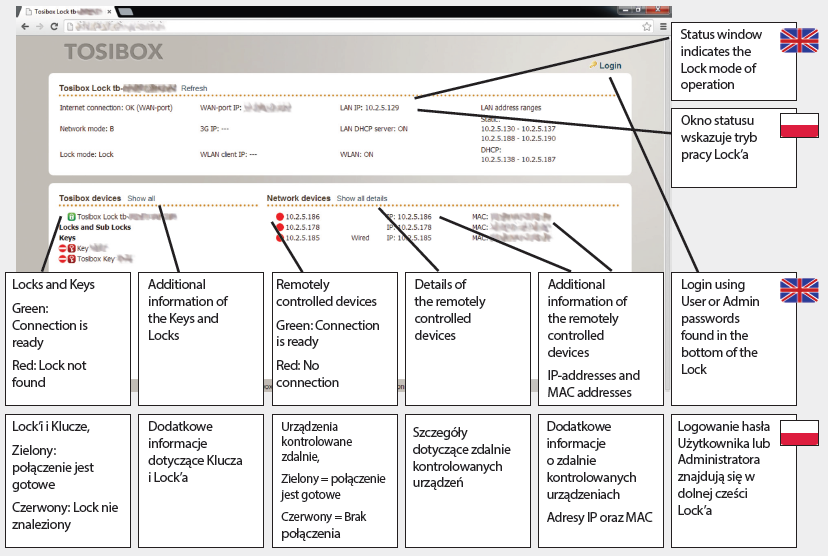Screen dimensions: 828x556
Task: Show all Tosibox devices
Action: pos(141,199)
